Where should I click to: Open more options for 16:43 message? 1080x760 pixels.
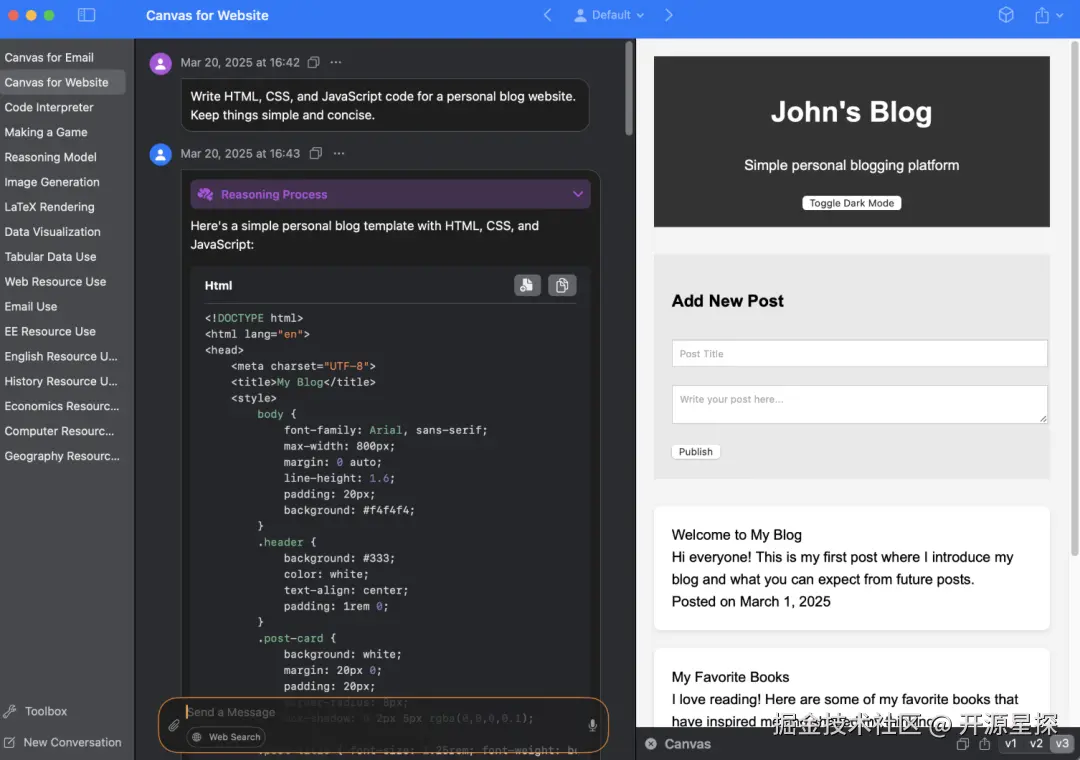[x=339, y=154]
